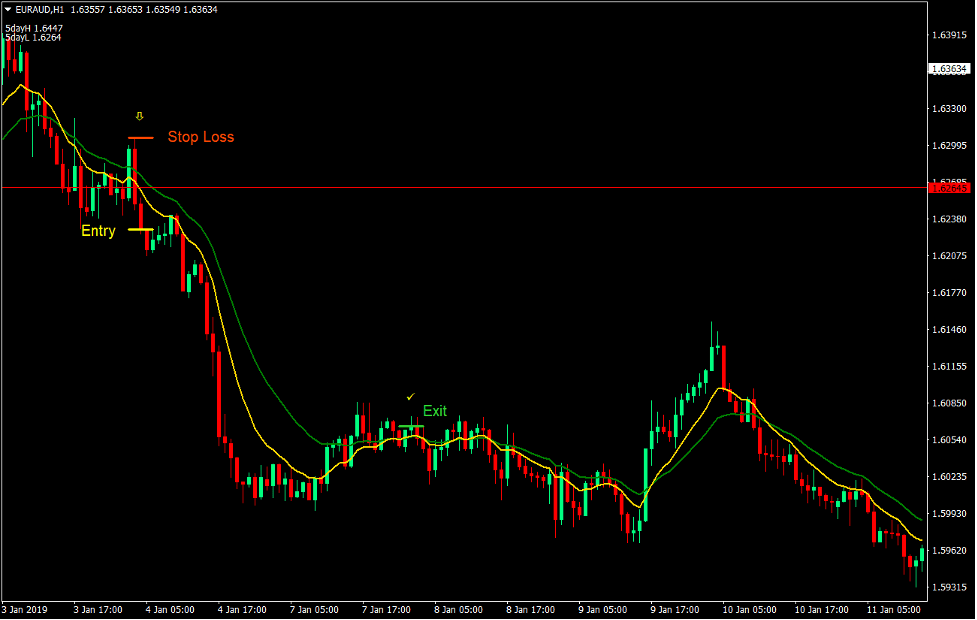Switch focus to the EURAUD,H1 chart tab
The height and width of the screenshot is (620, 977).
(x=43, y=10)
